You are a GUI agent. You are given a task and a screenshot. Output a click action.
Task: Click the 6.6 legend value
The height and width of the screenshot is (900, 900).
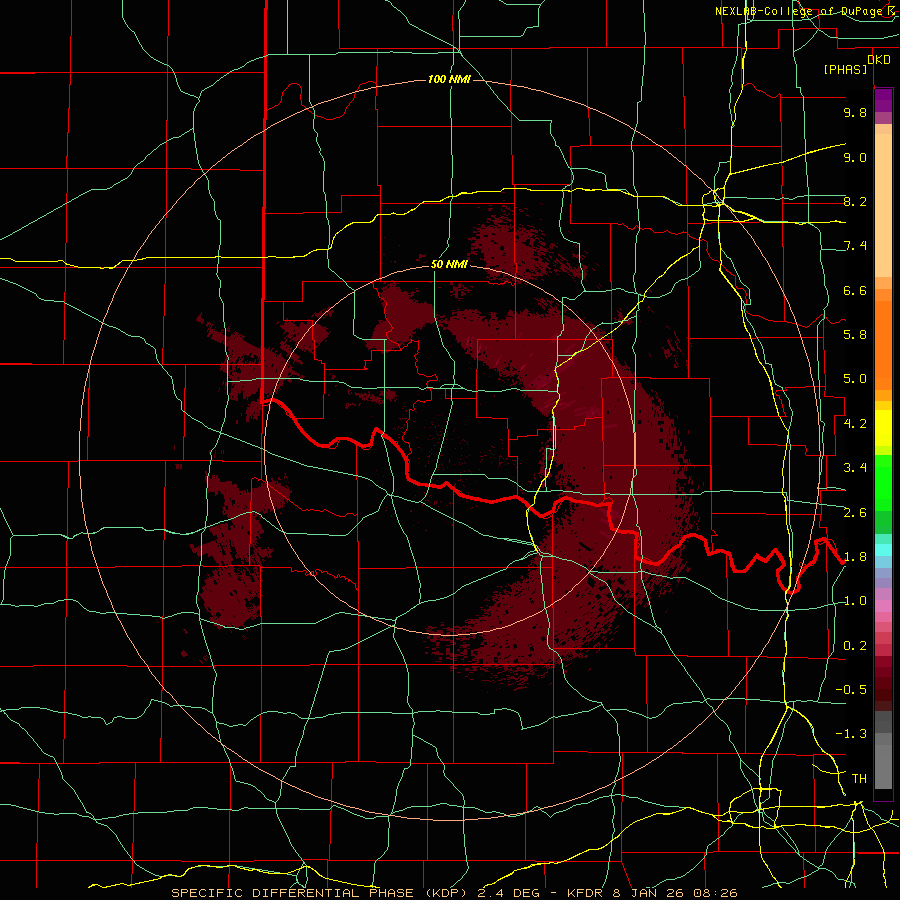tap(855, 290)
